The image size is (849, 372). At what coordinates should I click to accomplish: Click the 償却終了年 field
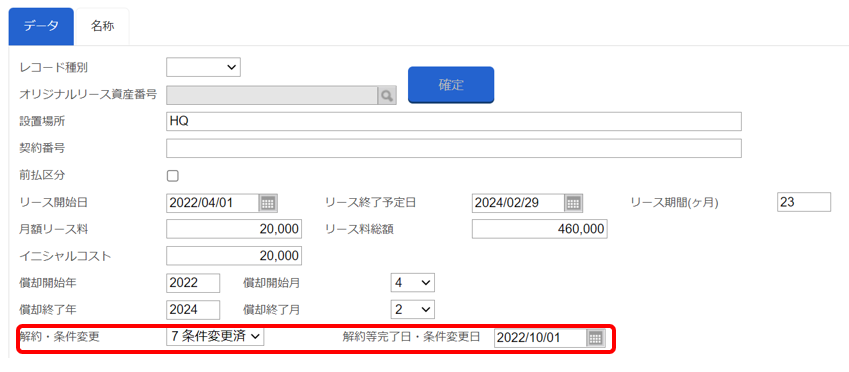click(193, 309)
